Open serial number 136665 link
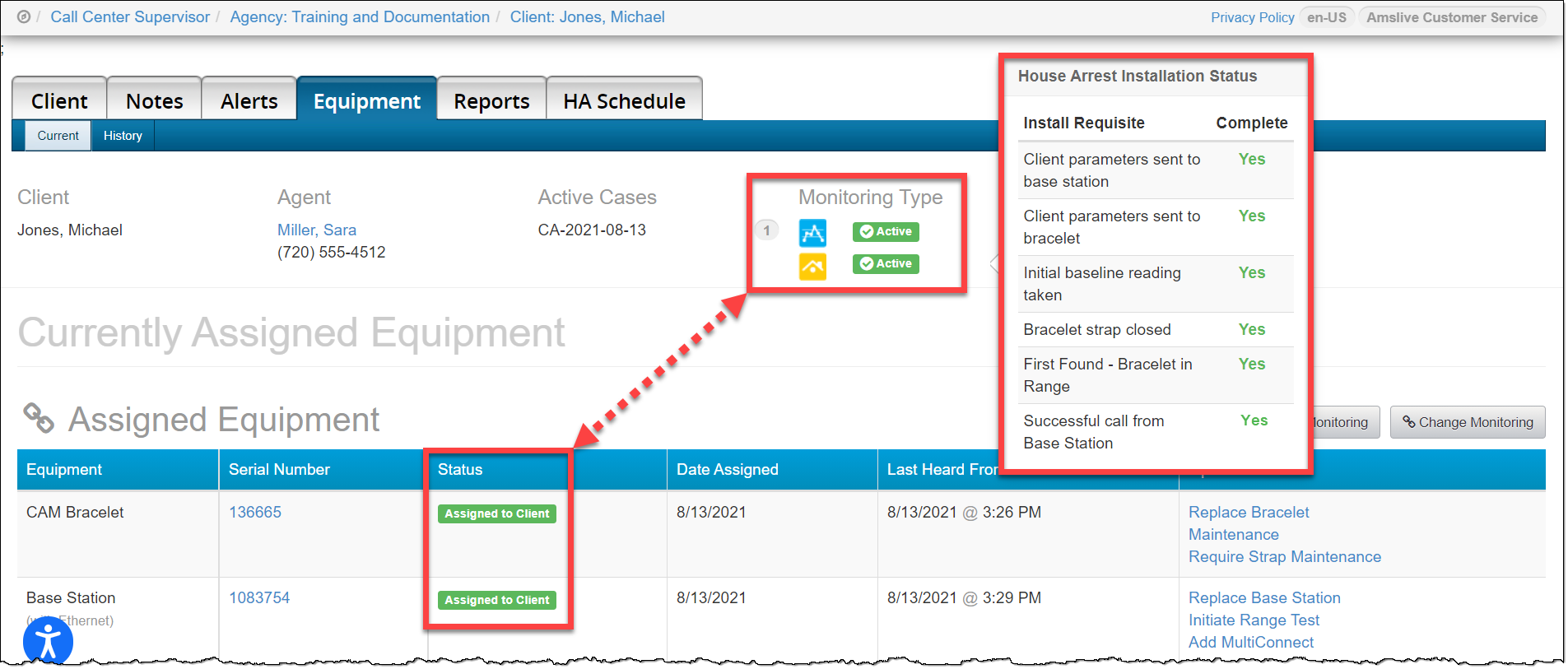This screenshot has width=1568, height=669. pyautogui.click(x=255, y=512)
